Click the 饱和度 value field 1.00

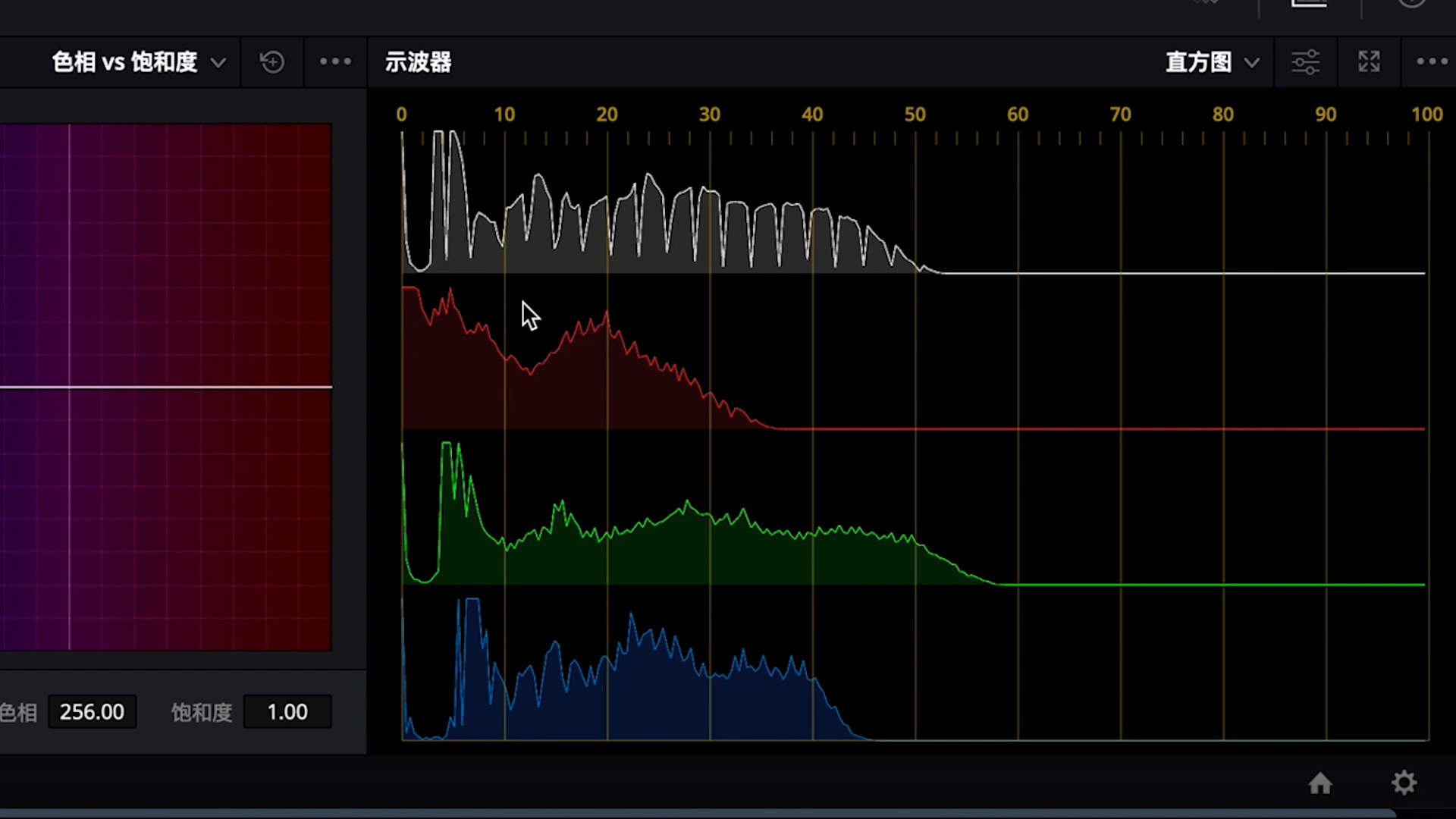coord(287,712)
